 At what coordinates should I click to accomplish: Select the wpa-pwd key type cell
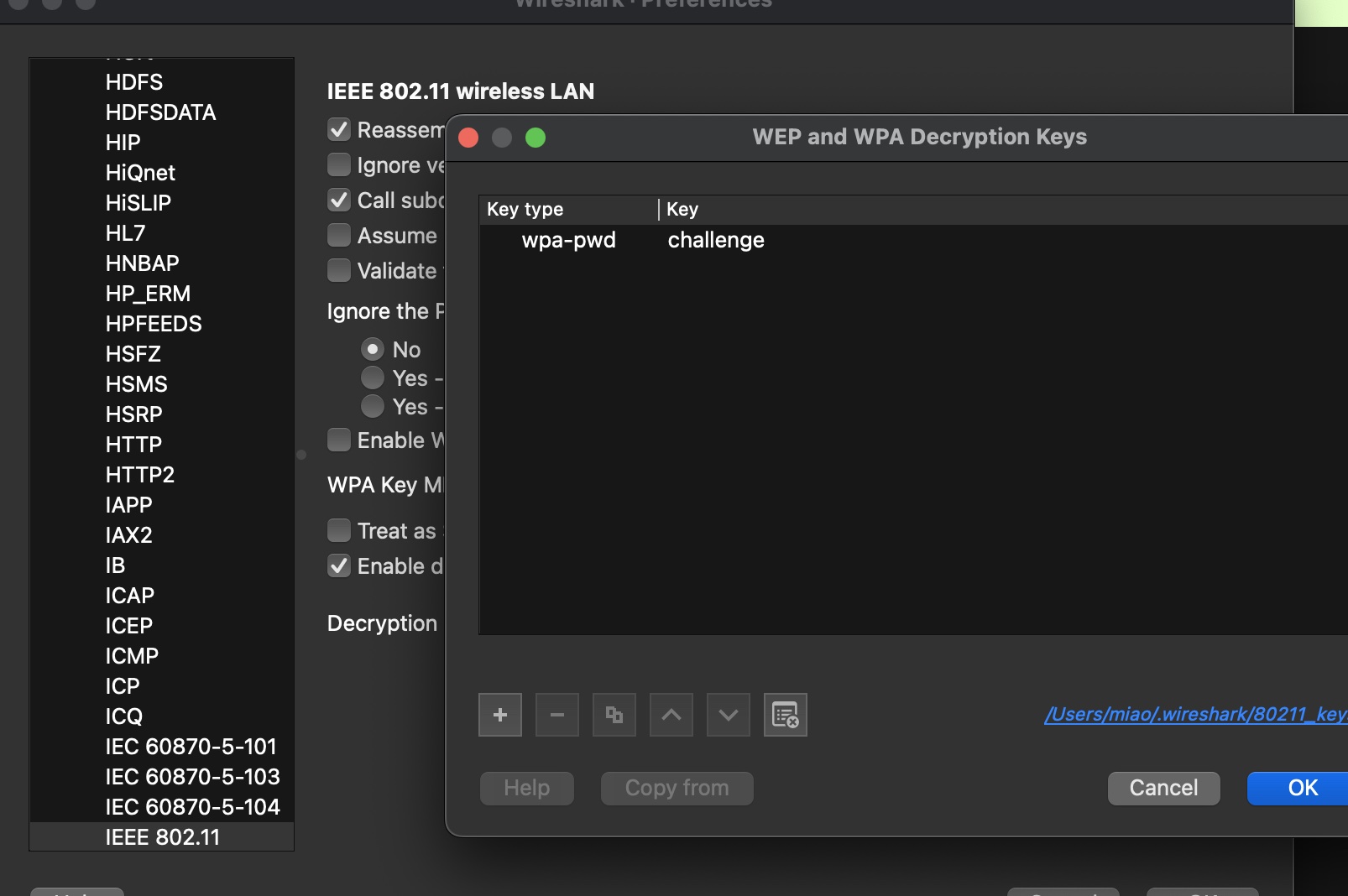pos(569,240)
